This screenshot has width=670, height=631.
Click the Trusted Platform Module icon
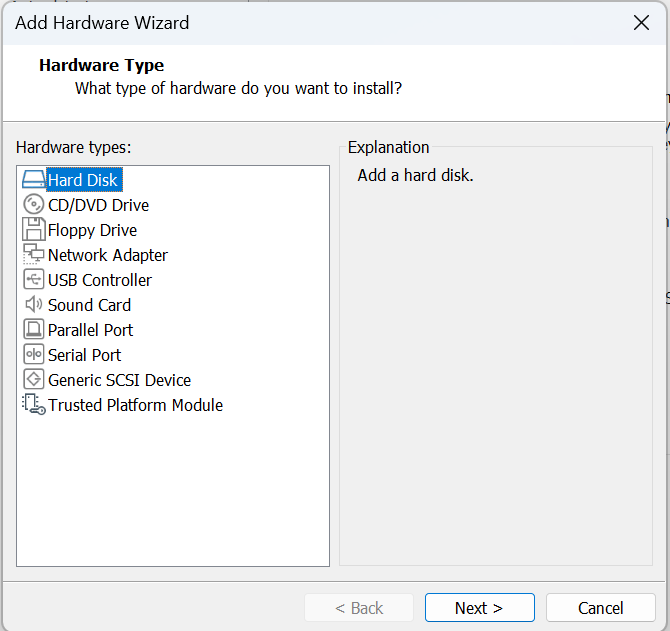pyautogui.click(x=33, y=405)
